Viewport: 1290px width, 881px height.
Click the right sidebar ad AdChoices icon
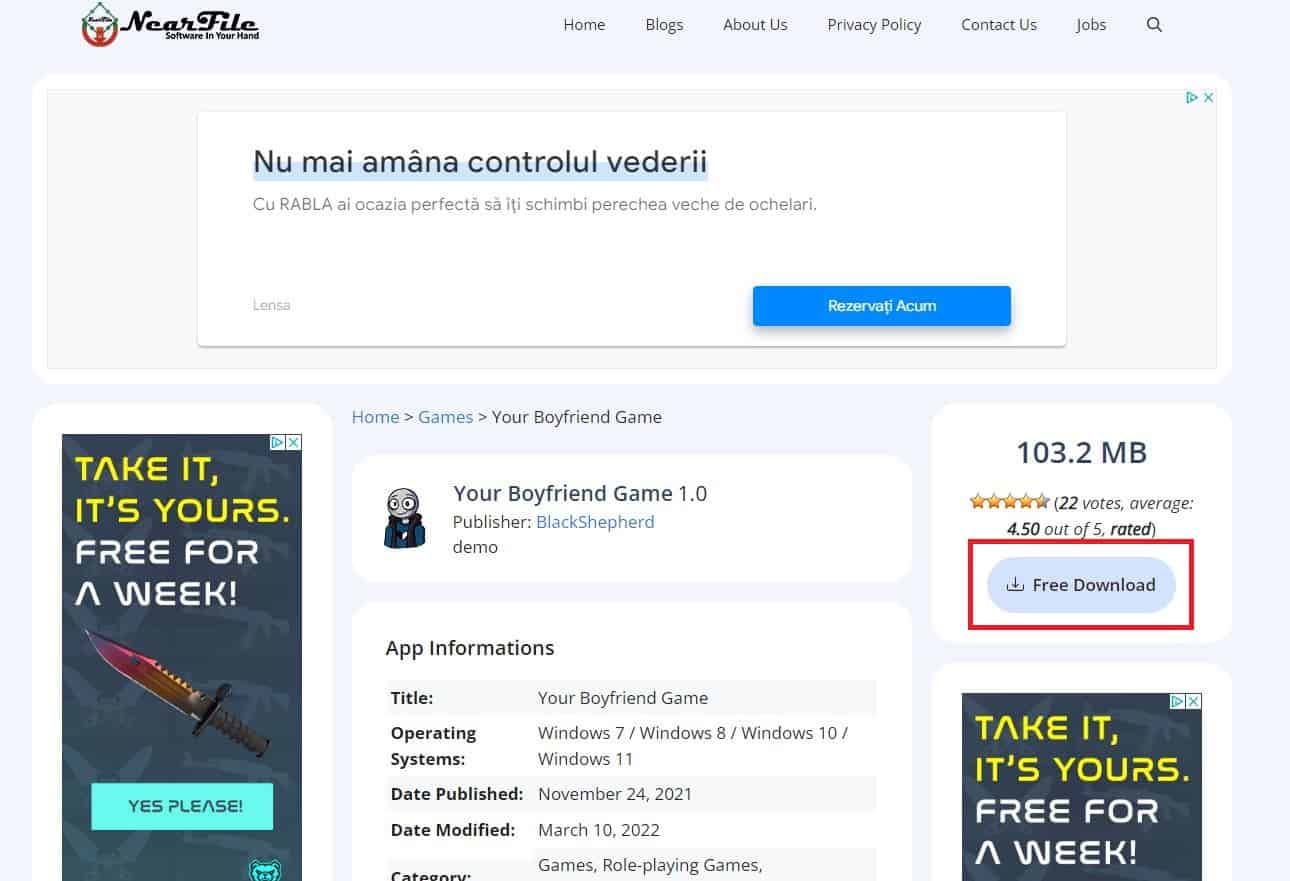pyautogui.click(x=1178, y=702)
